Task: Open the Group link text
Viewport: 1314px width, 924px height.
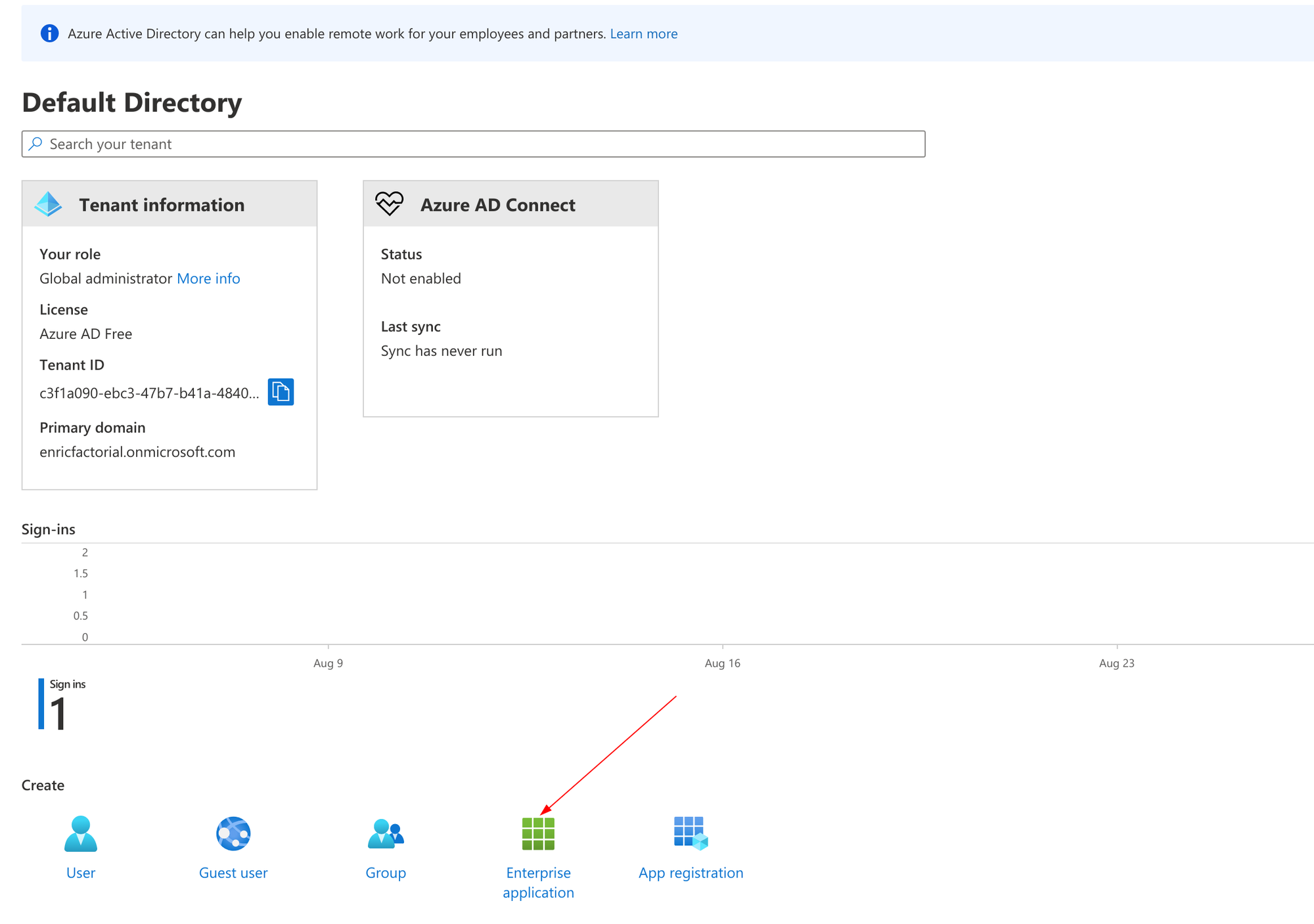Action: [386, 873]
